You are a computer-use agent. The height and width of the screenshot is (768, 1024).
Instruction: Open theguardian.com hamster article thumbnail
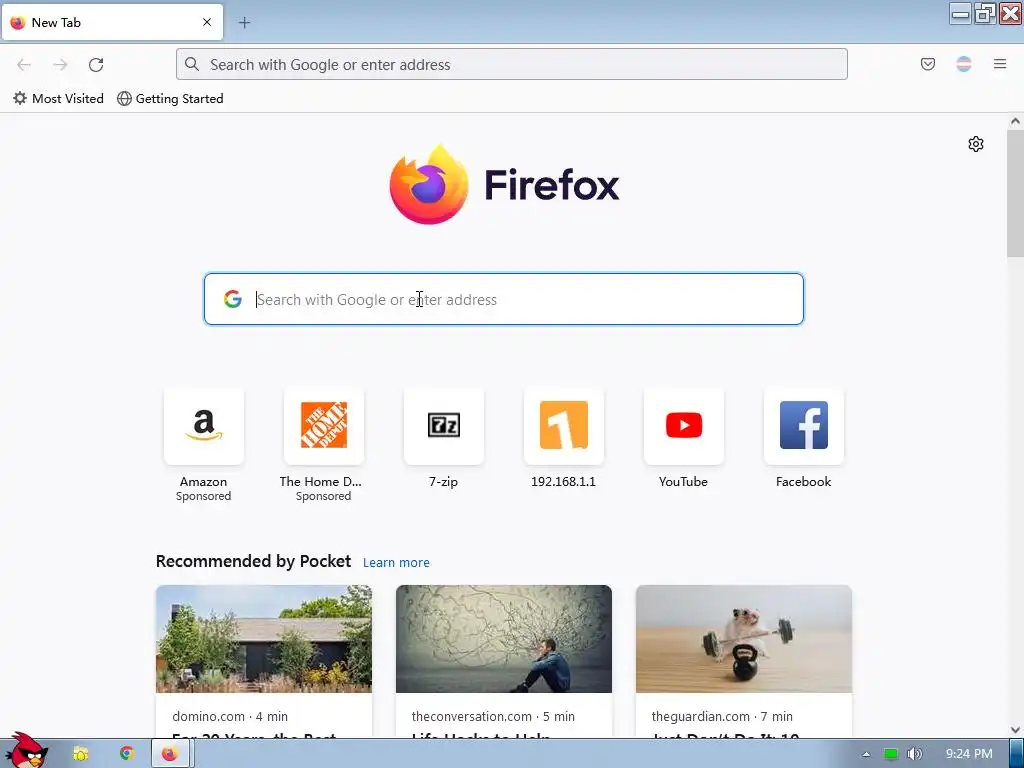(x=744, y=639)
